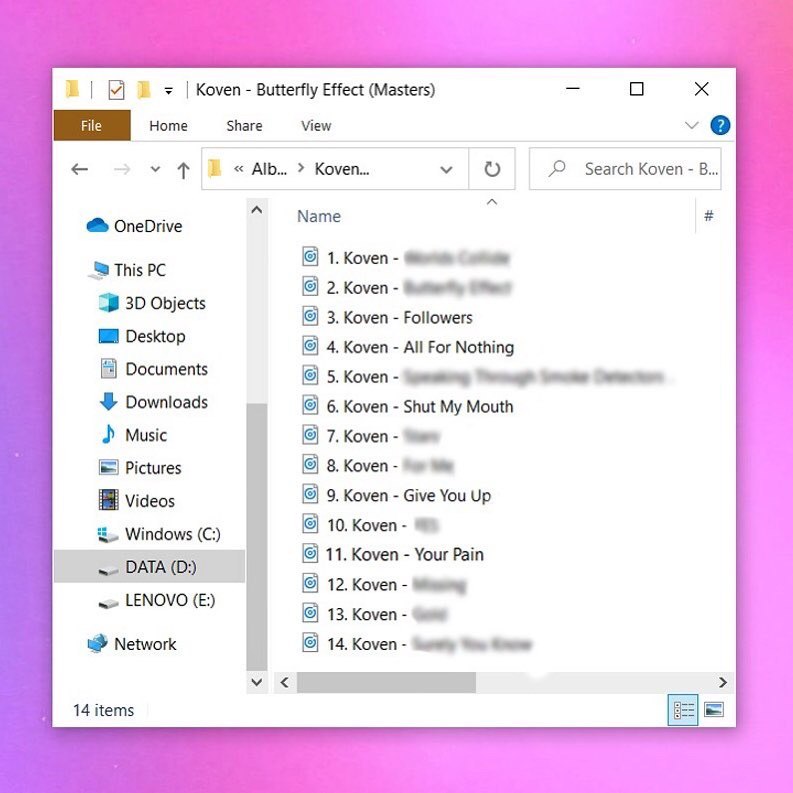Viewport: 793px width, 793px height.
Task: Open Videos in the sidebar
Action: click(137, 501)
